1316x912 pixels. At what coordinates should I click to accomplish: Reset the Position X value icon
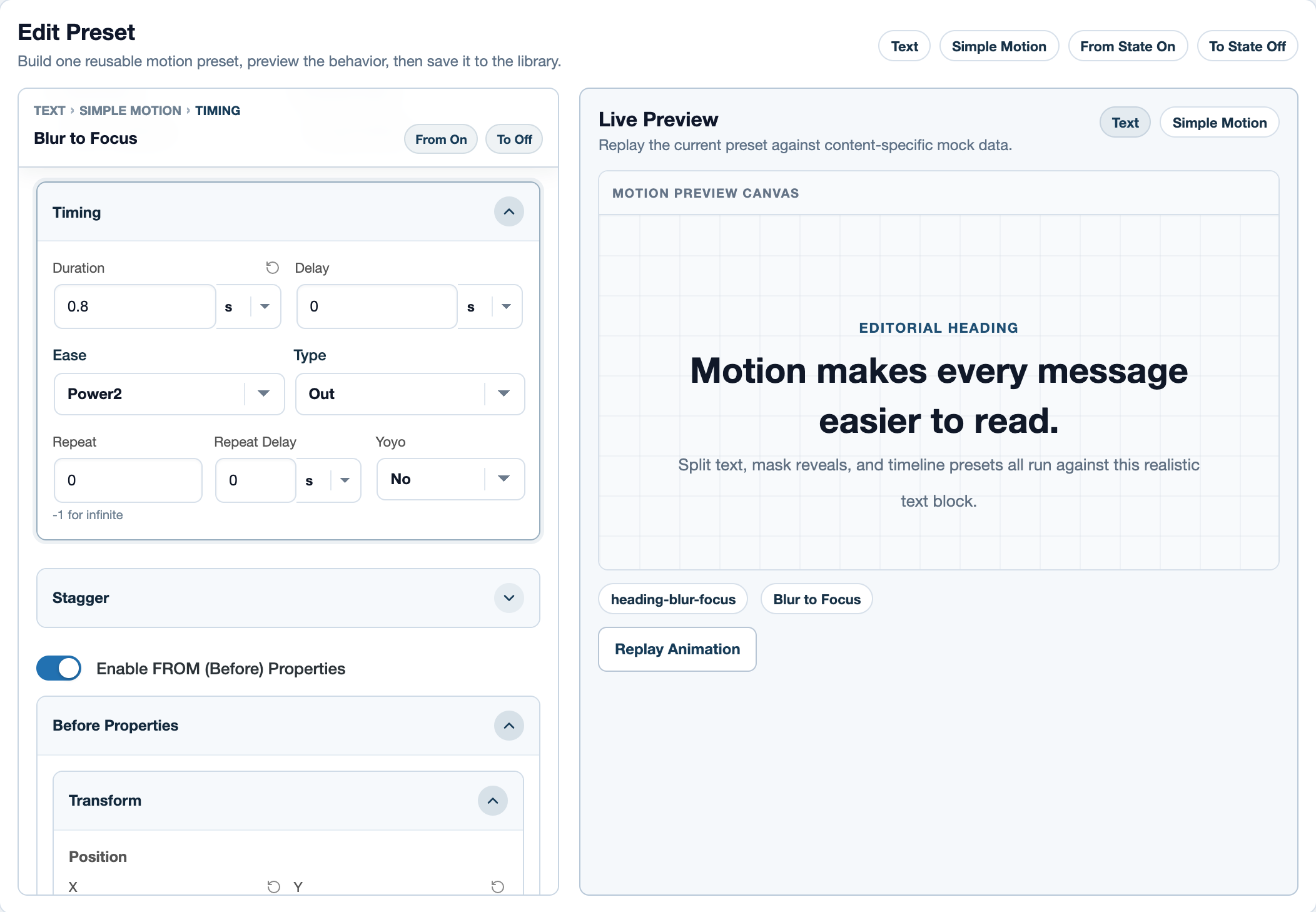click(x=273, y=886)
